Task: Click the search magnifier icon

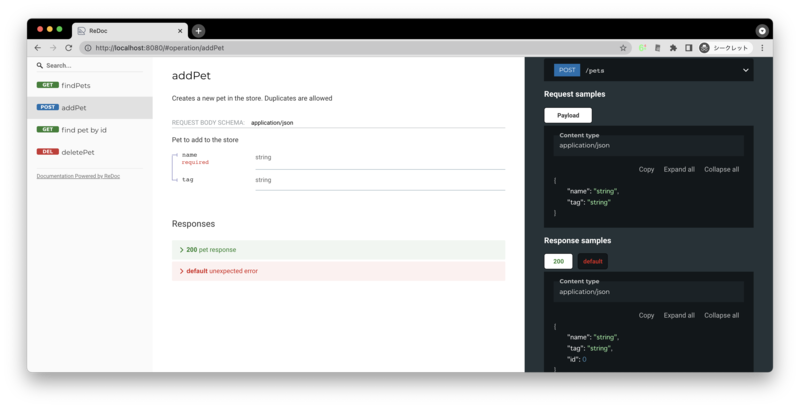Action: 40,65
